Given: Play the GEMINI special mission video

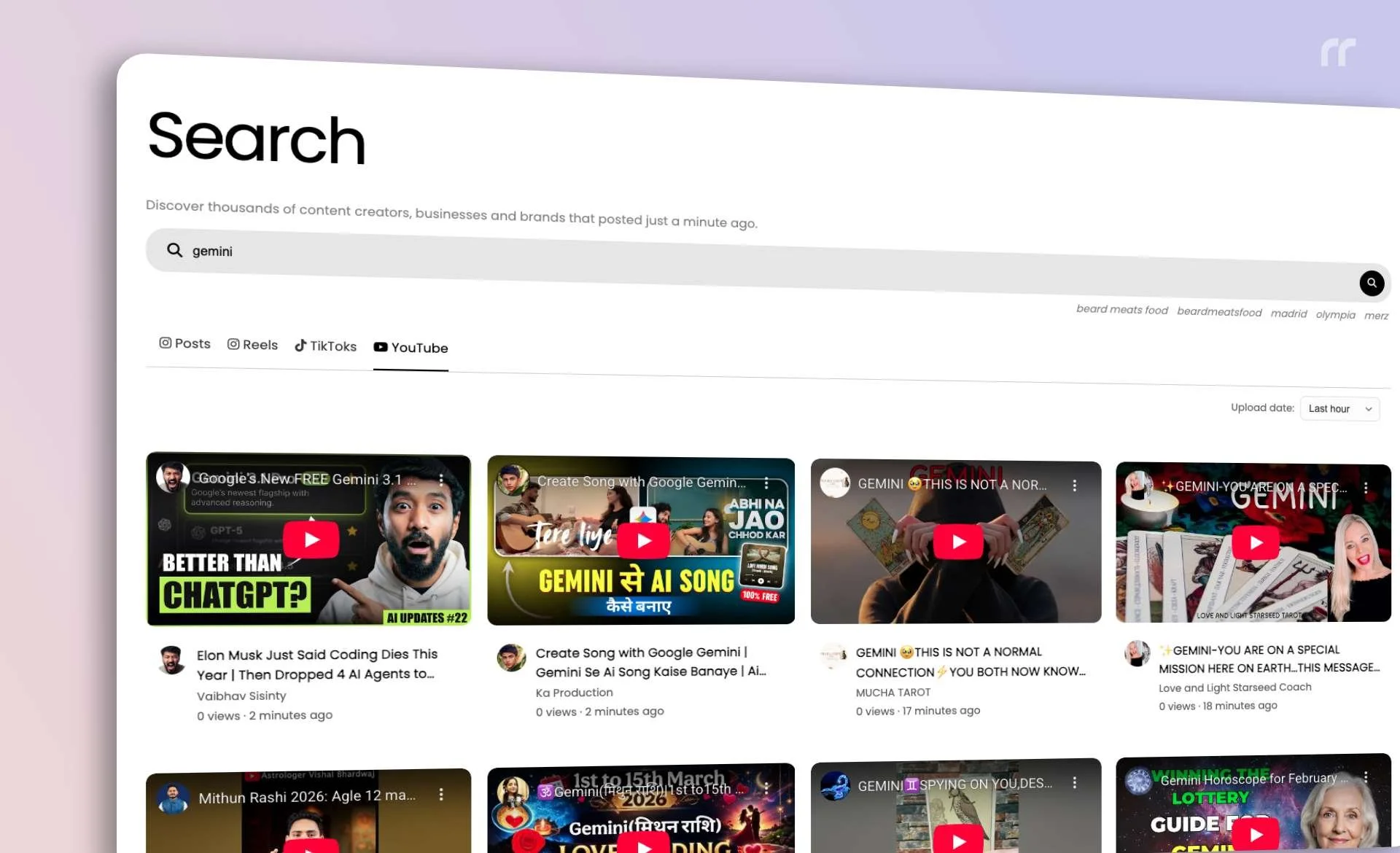Looking at the screenshot, I should click(1255, 542).
